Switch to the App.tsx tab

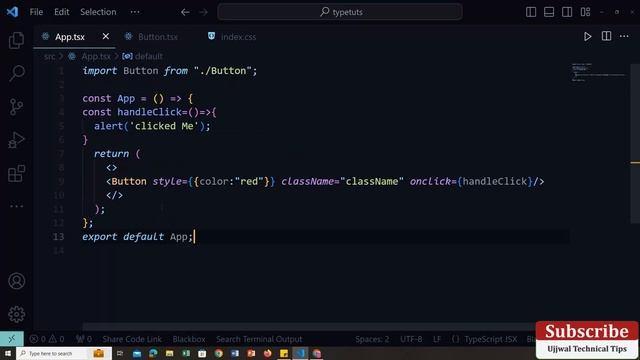click(x=74, y=37)
